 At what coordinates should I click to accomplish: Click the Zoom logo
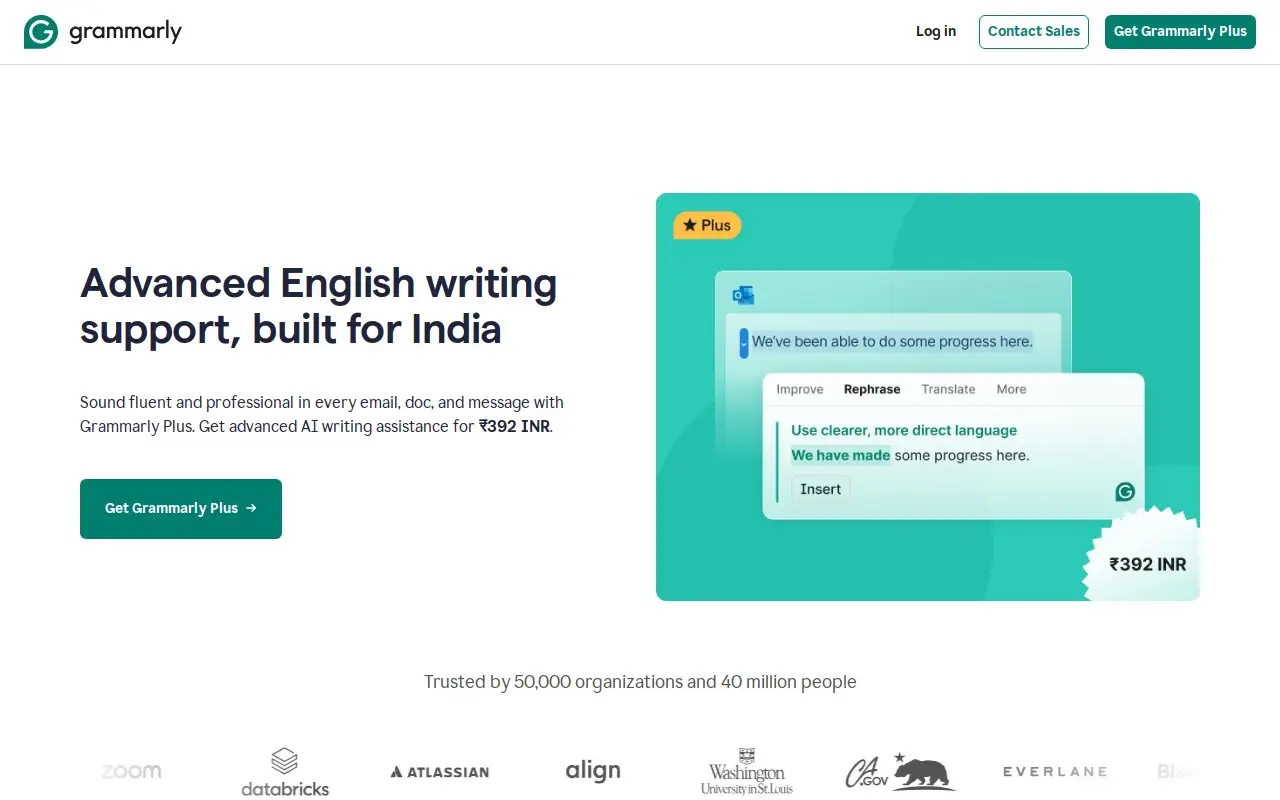(132, 771)
